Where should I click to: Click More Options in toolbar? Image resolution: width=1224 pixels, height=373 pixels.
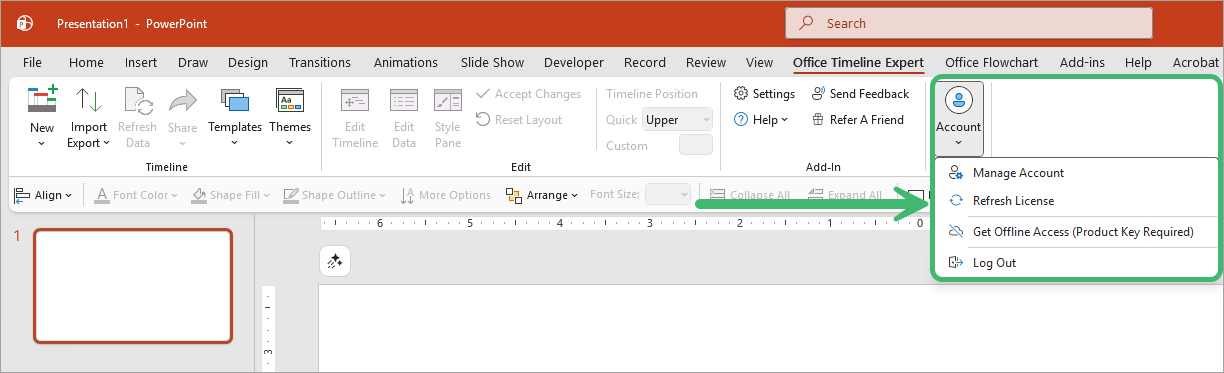[445, 195]
